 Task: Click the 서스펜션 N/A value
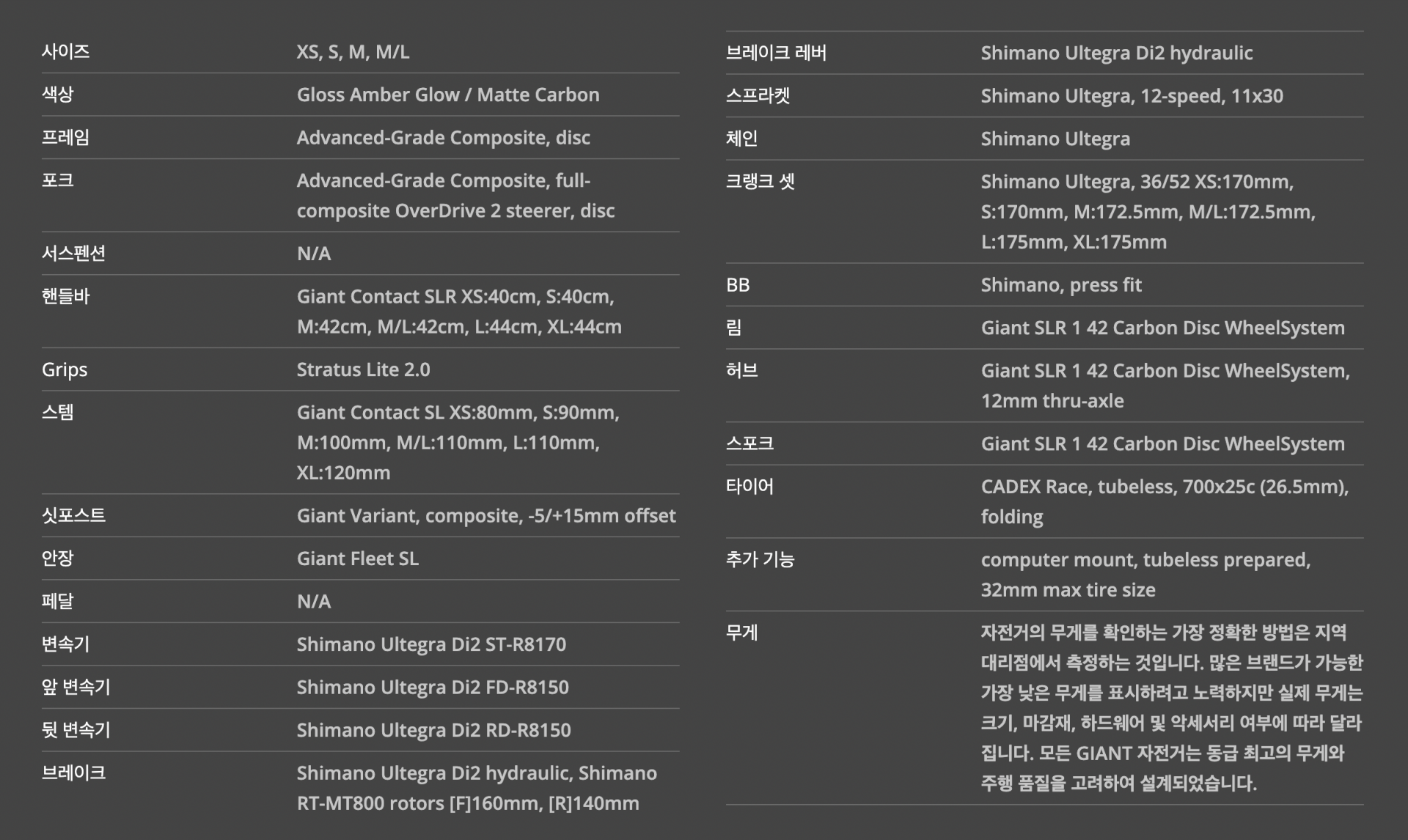coord(314,254)
